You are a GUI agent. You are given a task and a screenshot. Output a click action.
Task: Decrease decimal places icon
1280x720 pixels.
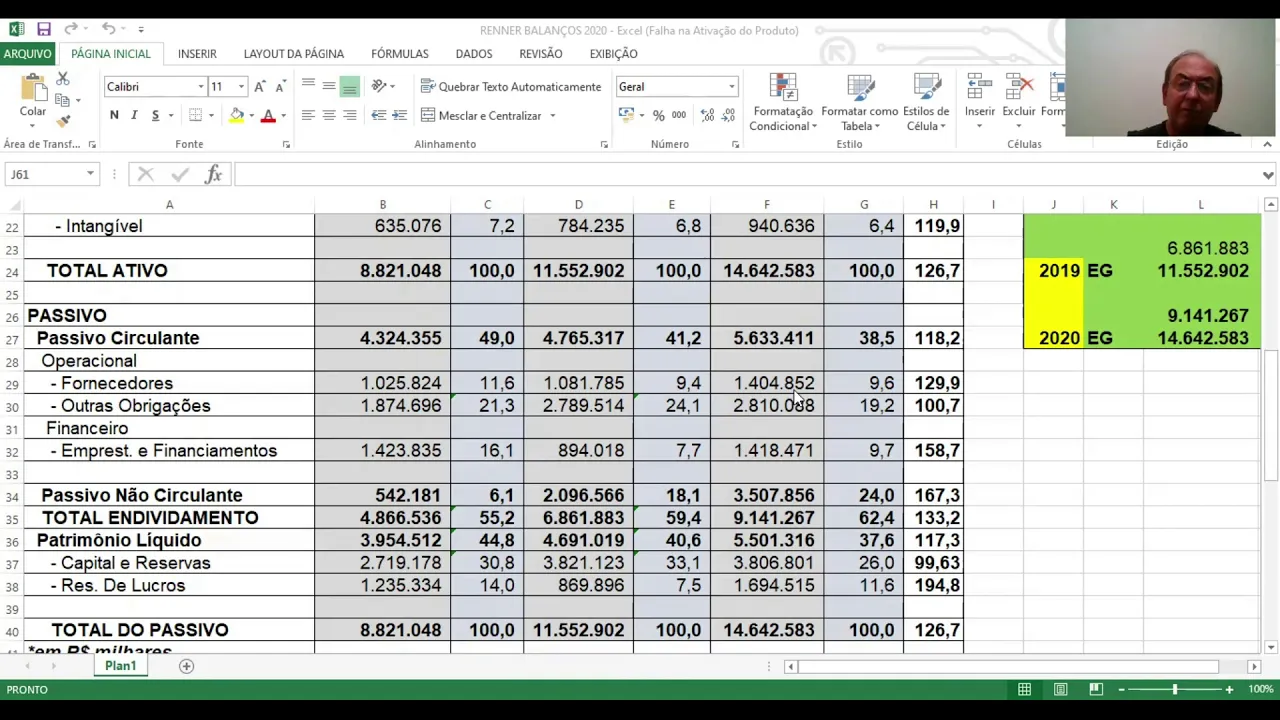click(730, 116)
